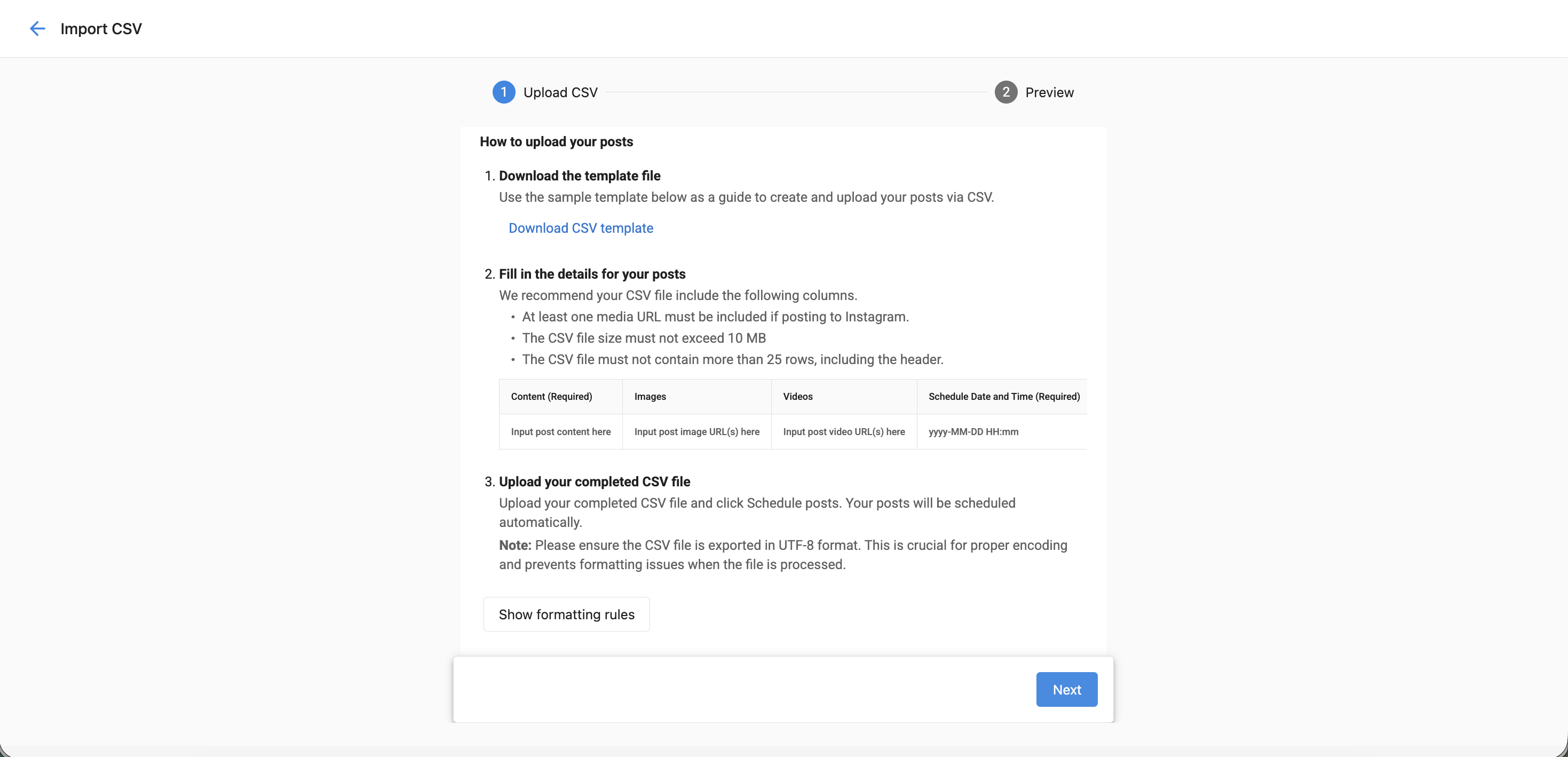This screenshot has height=757, width=1568.
Task: Click the 'Input post image URL(s) here' cell
Action: point(696,432)
